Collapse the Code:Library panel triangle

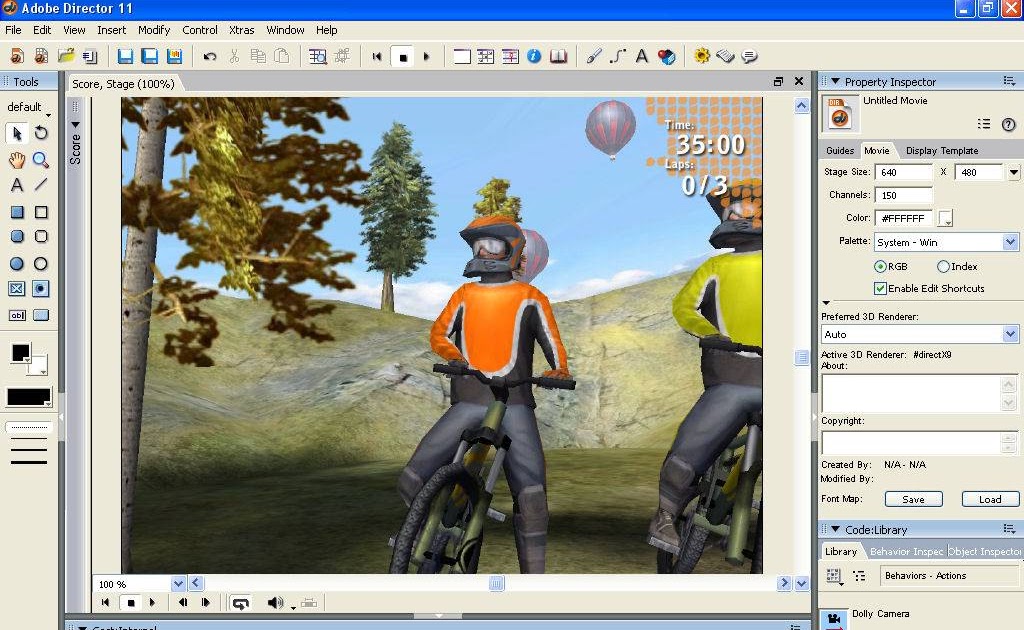[835, 529]
